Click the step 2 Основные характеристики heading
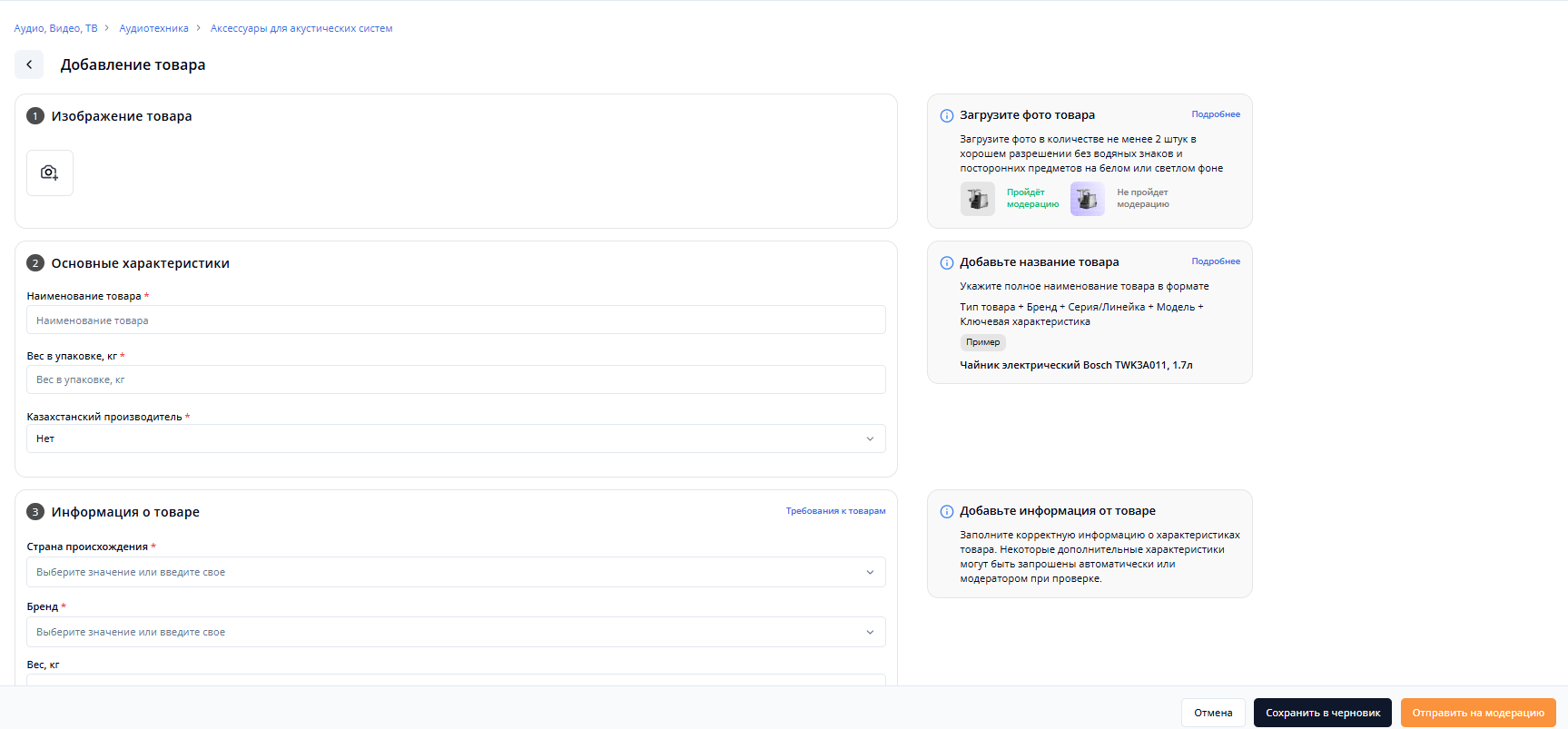 coord(141,263)
